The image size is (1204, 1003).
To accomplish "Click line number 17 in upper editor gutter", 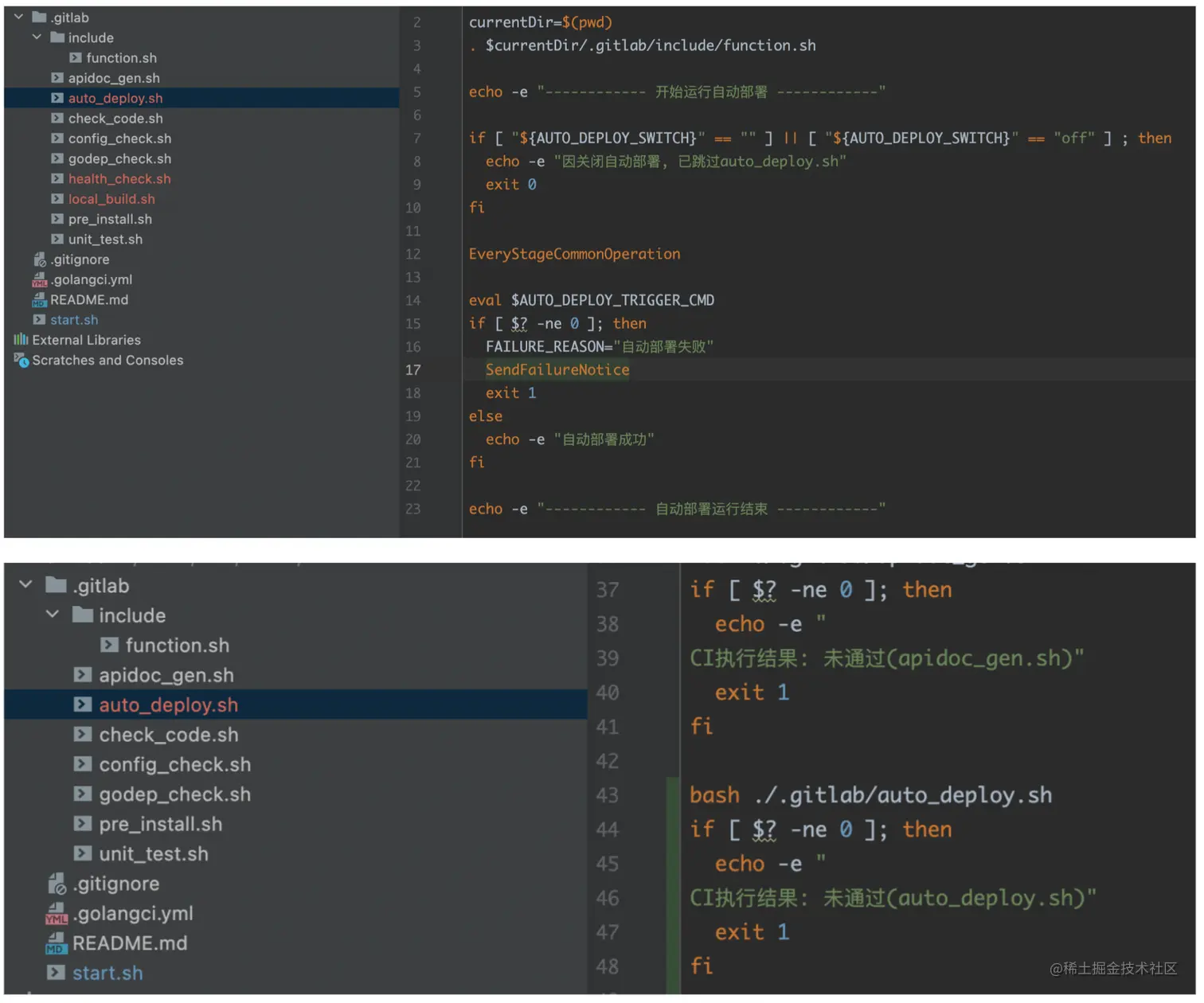I will coord(412,369).
